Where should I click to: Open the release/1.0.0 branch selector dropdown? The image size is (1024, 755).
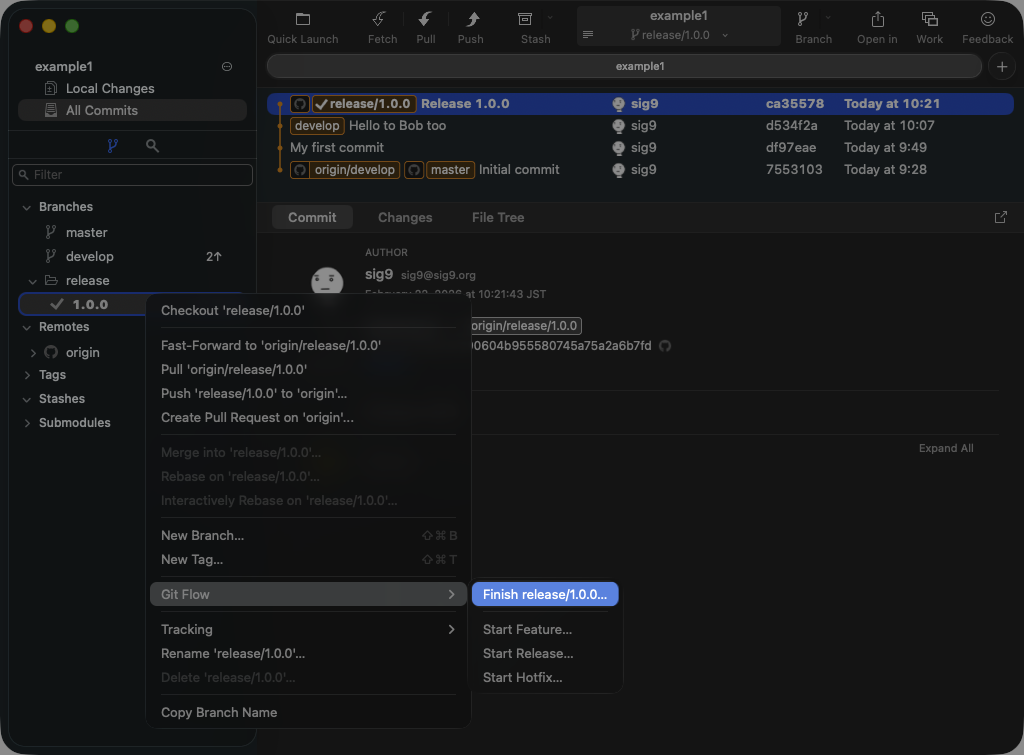tap(679, 35)
